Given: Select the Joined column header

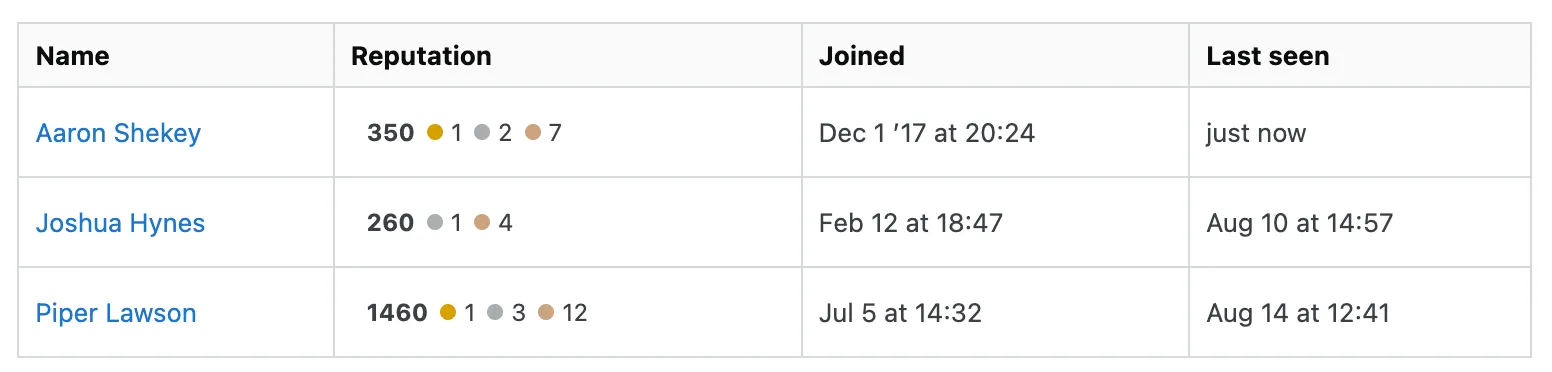Looking at the screenshot, I should pyautogui.click(x=862, y=56).
